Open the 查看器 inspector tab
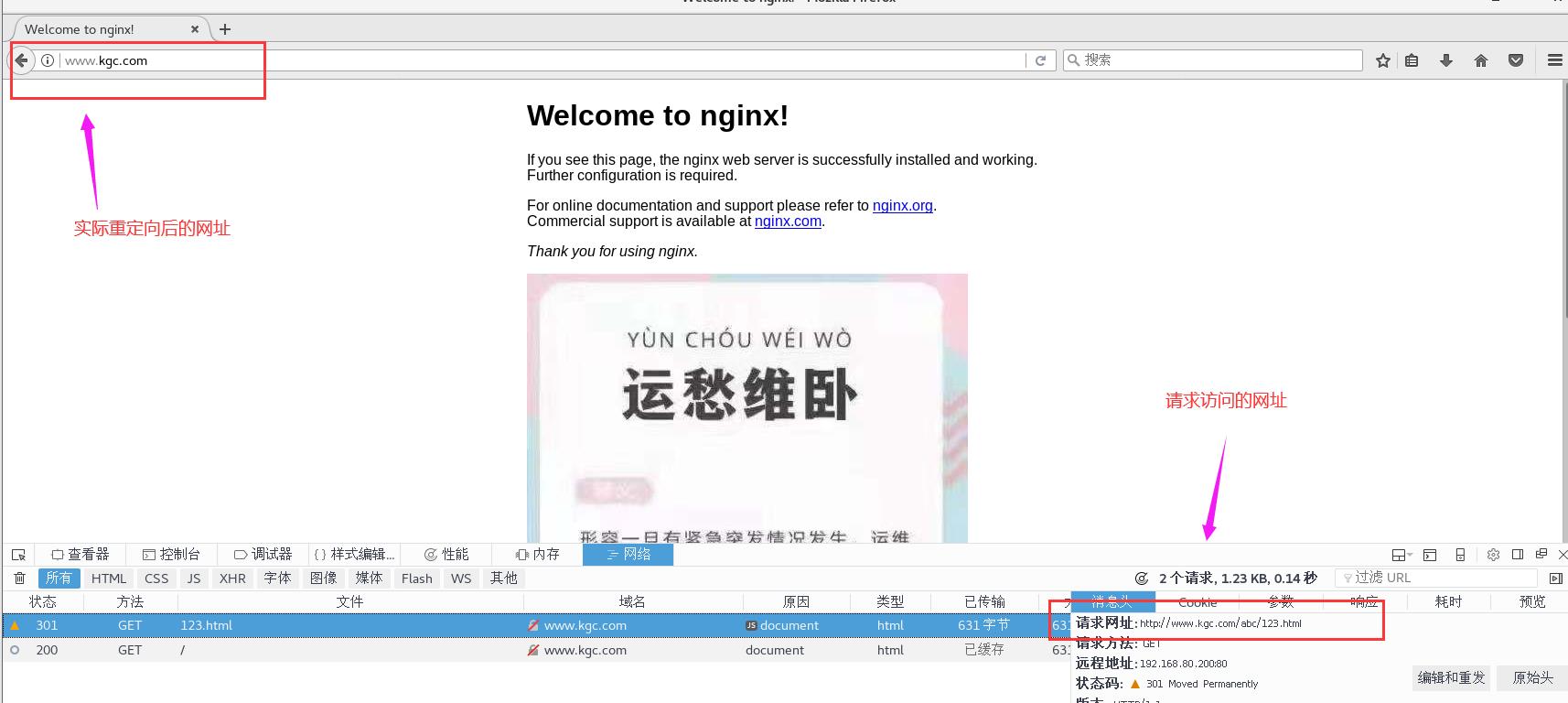 coord(81,555)
